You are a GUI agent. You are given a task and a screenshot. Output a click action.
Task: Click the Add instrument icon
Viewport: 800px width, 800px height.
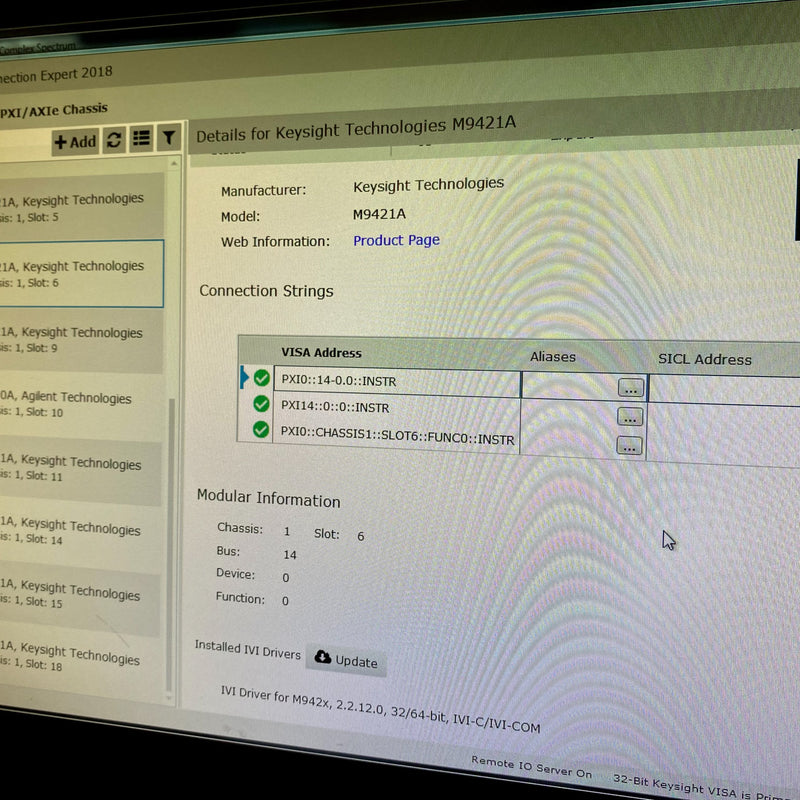point(75,141)
